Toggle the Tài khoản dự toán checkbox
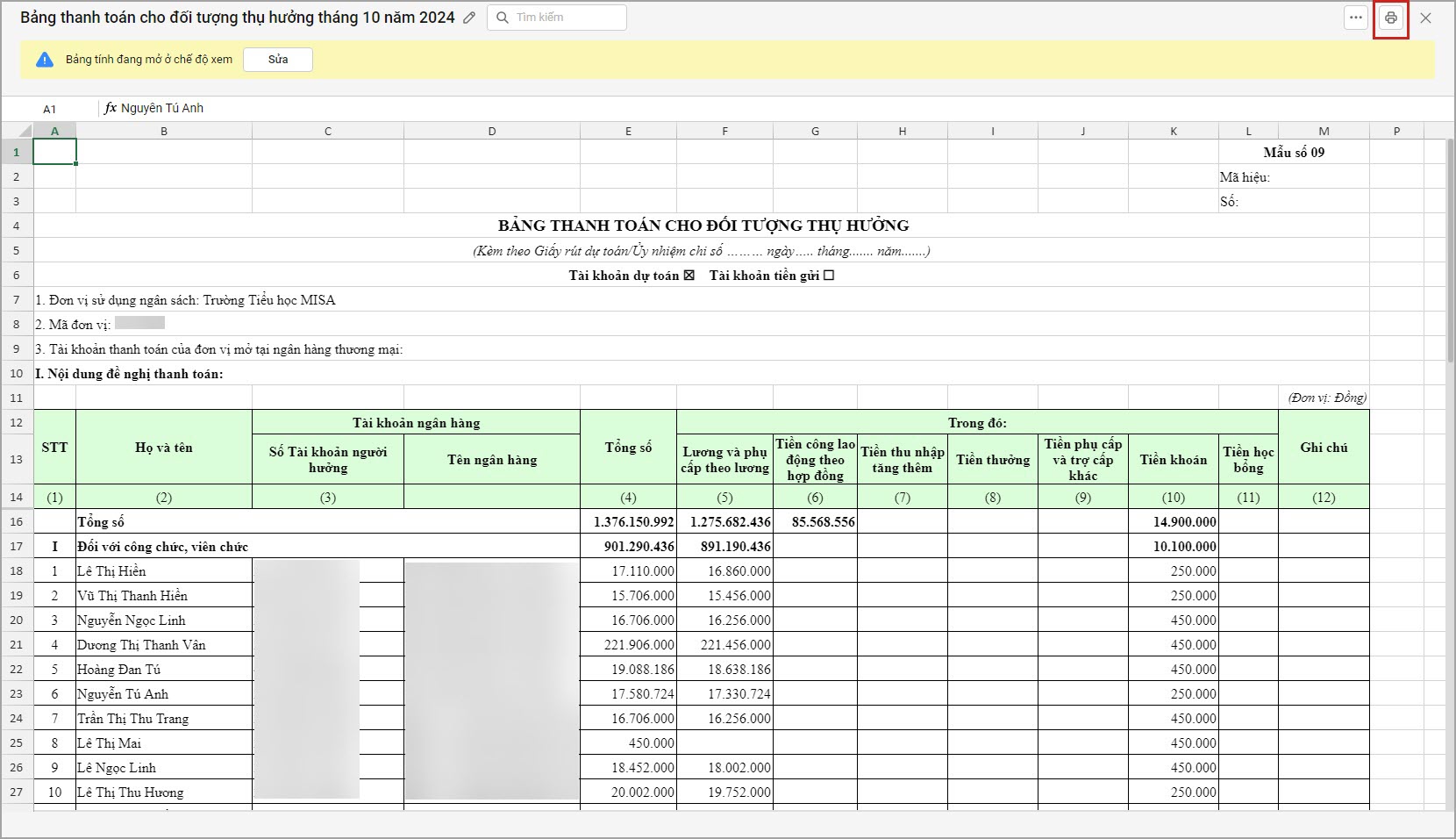 coord(689,276)
